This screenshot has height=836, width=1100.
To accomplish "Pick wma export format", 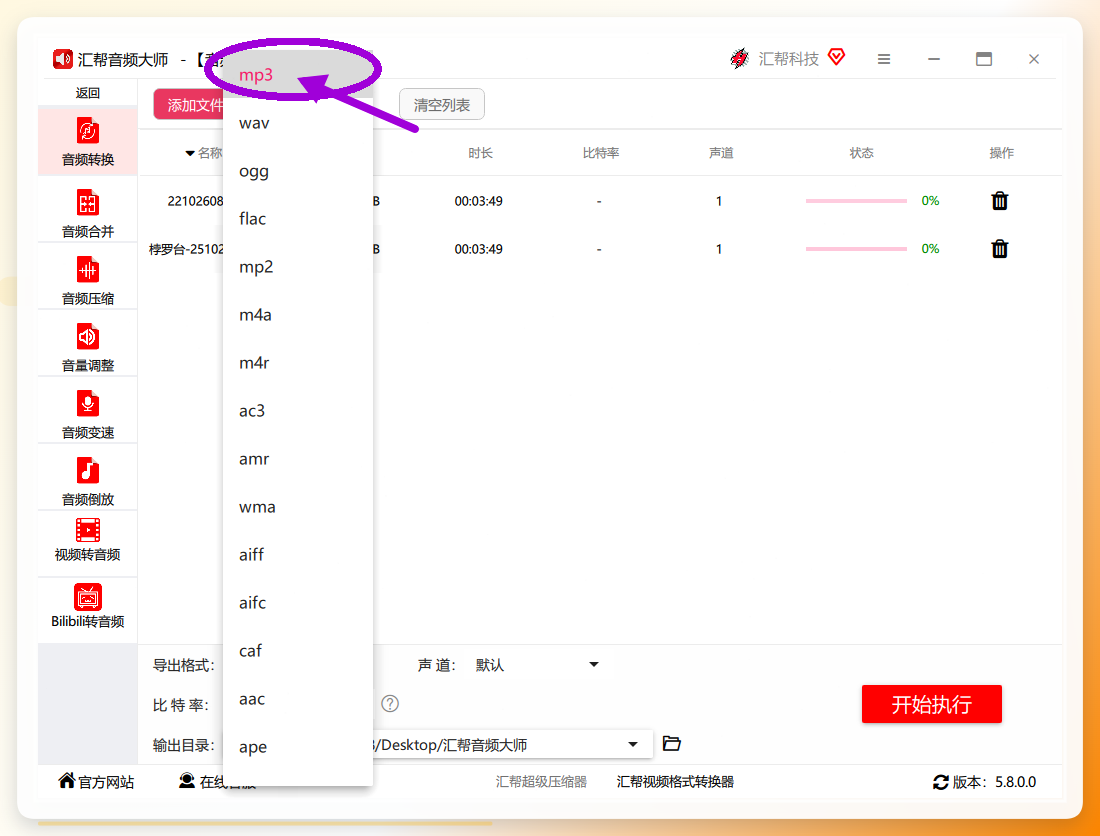I will (297, 506).
